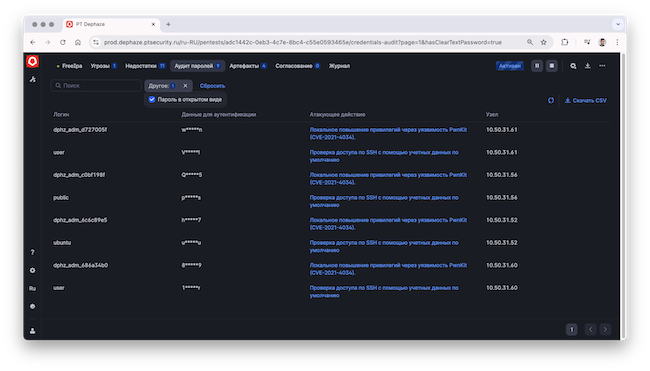This screenshot has height=371, width=650.
Task: Click the red PT Dephaze logo
Action: click(32, 61)
